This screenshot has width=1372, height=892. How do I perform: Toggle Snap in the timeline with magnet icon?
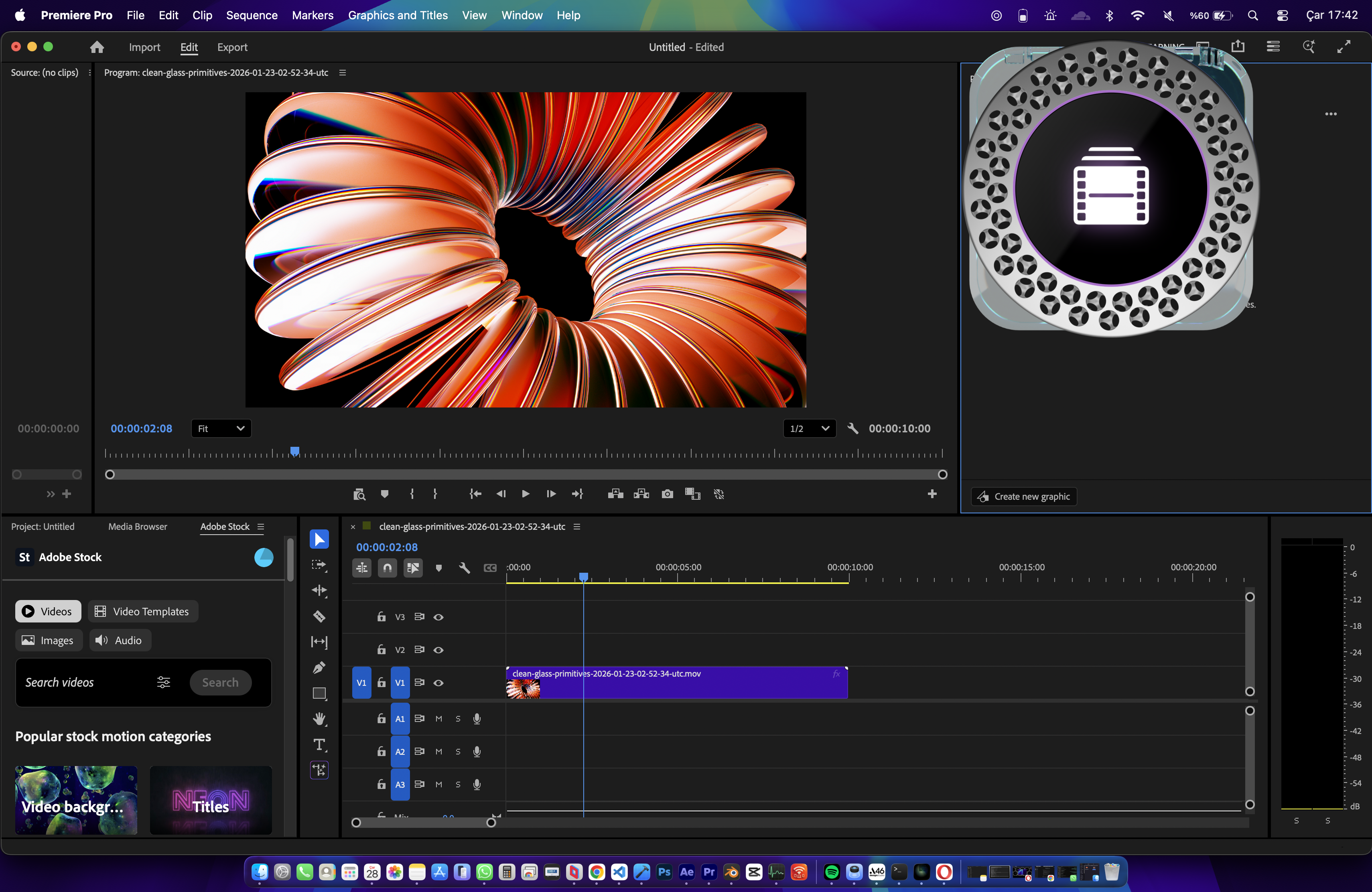pos(388,568)
